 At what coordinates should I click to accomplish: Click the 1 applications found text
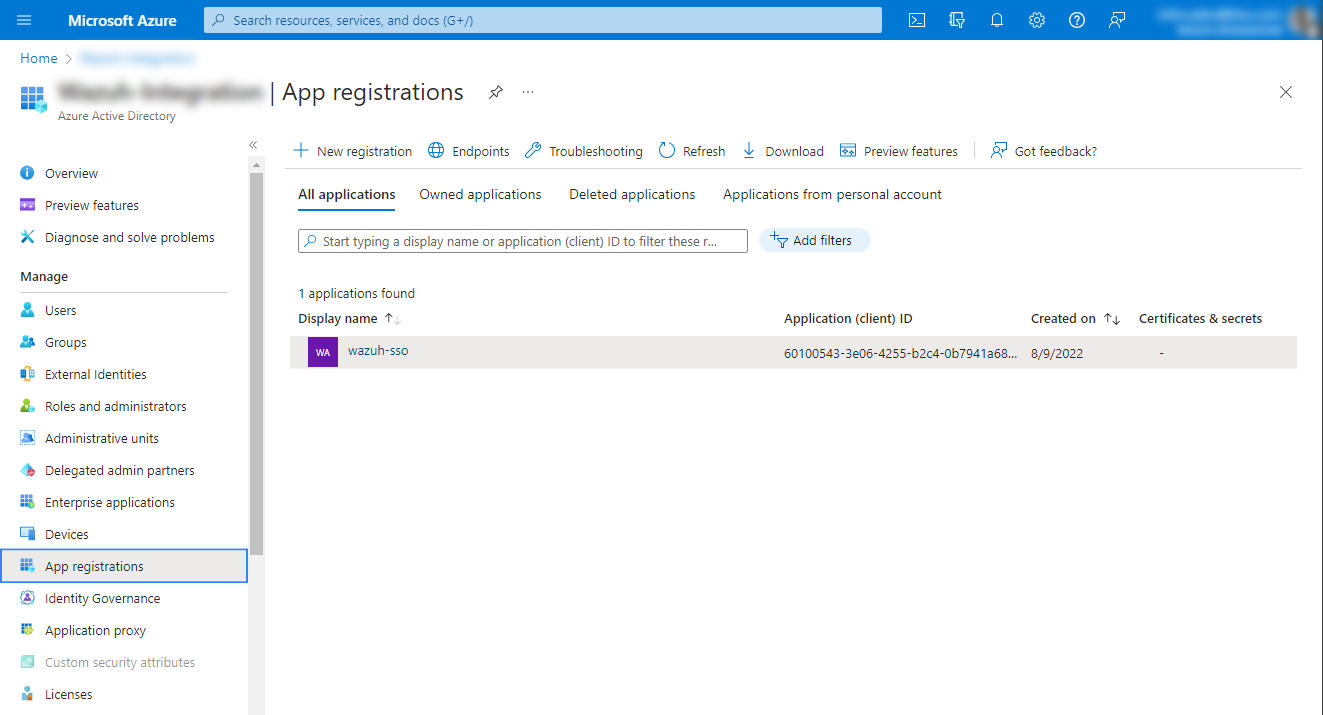coord(357,293)
